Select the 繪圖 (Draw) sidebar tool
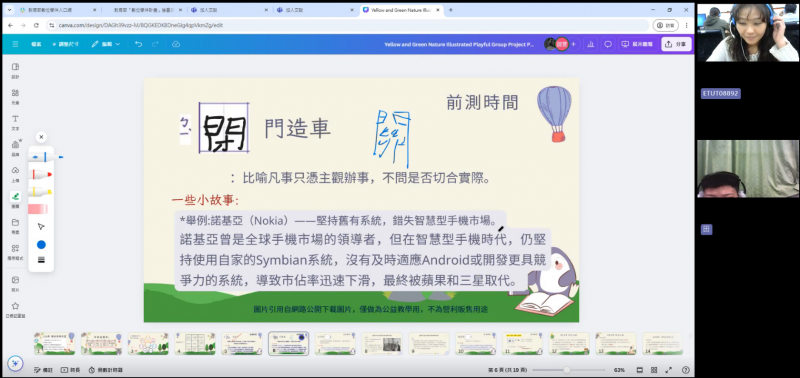This screenshot has height=378, width=800. (15, 200)
